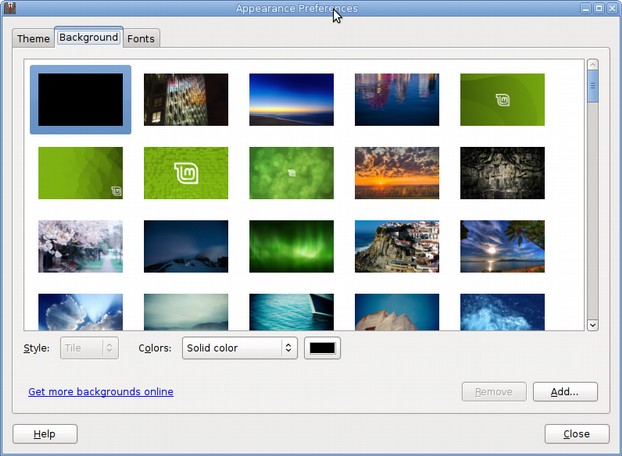Follow the Get more backgrounds online link
The width and height of the screenshot is (622, 456).
coord(101,392)
